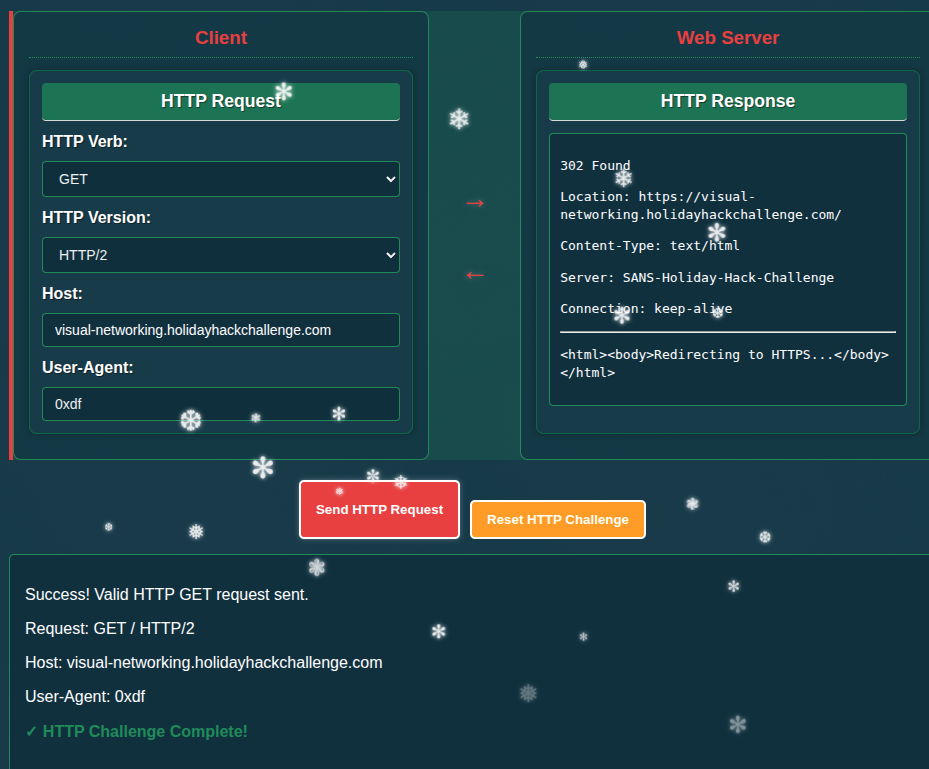The image size is (929, 769).
Task: Click into the Host input field
Action: click(x=220, y=330)
